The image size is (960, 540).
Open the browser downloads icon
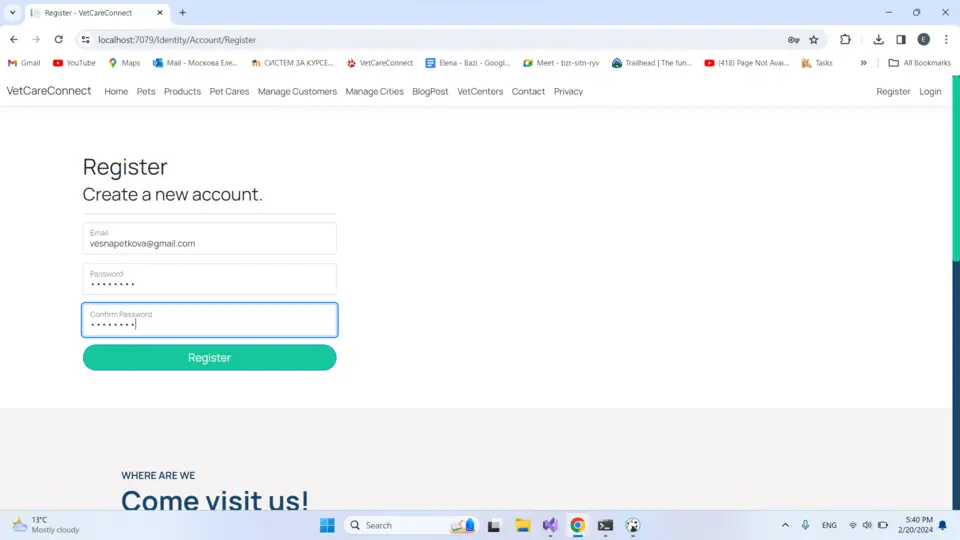878,40
